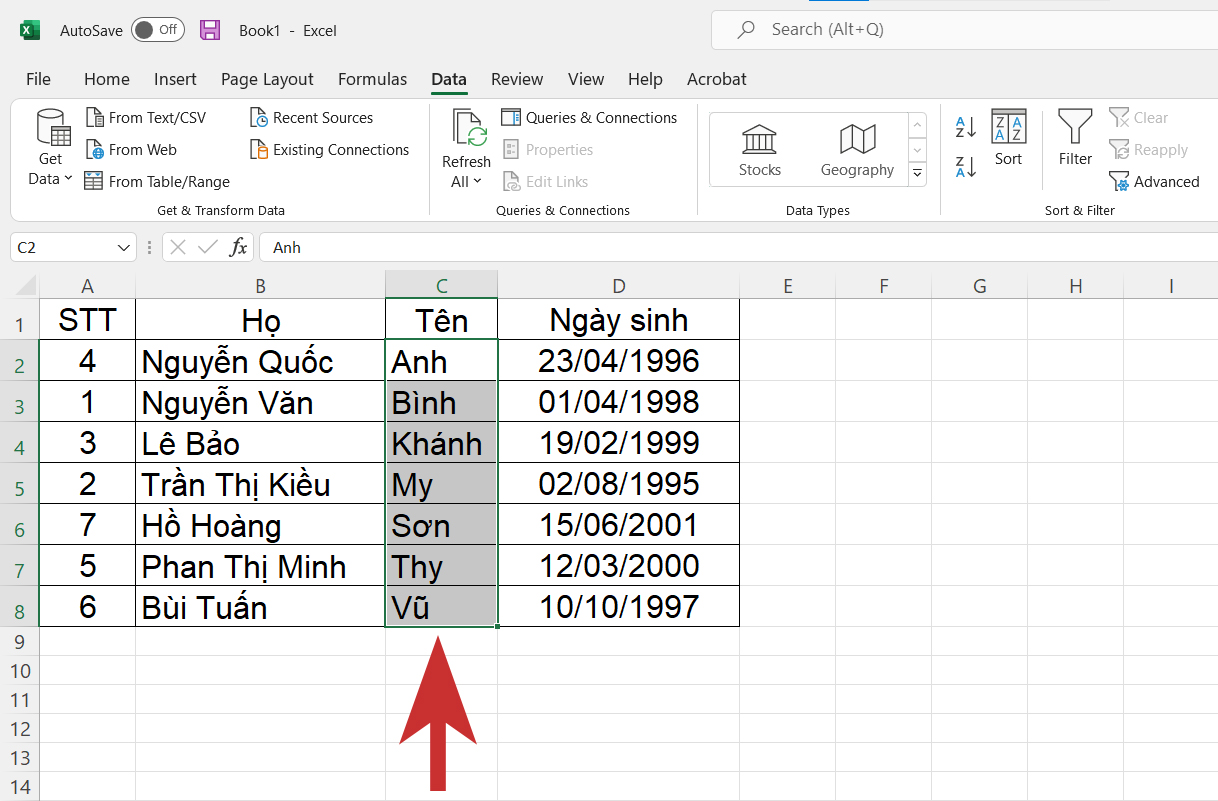
Task: Click the Advanced filter button
Action: pos(1154,182)
